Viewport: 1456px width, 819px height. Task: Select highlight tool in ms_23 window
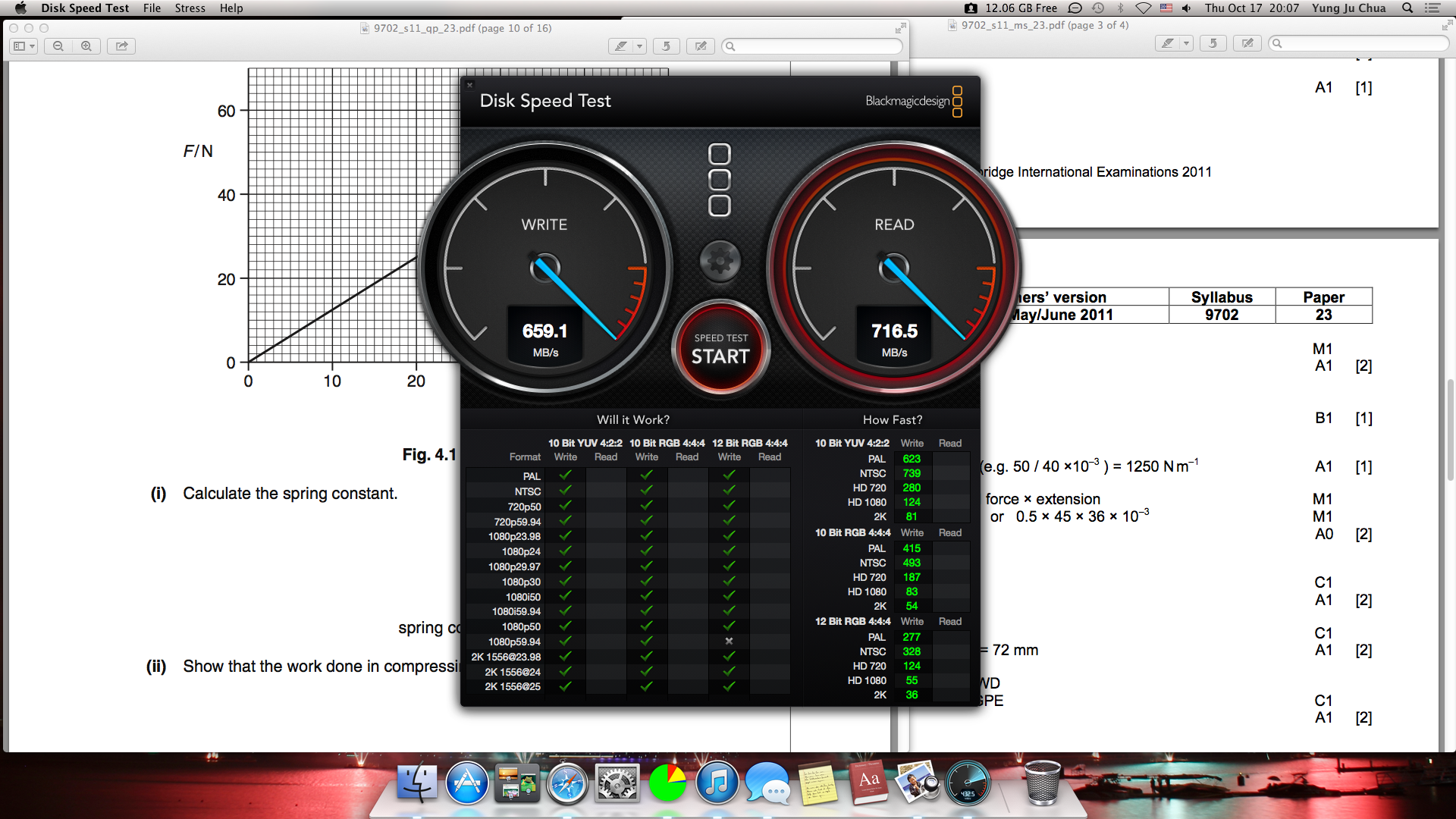[1168, 43]
